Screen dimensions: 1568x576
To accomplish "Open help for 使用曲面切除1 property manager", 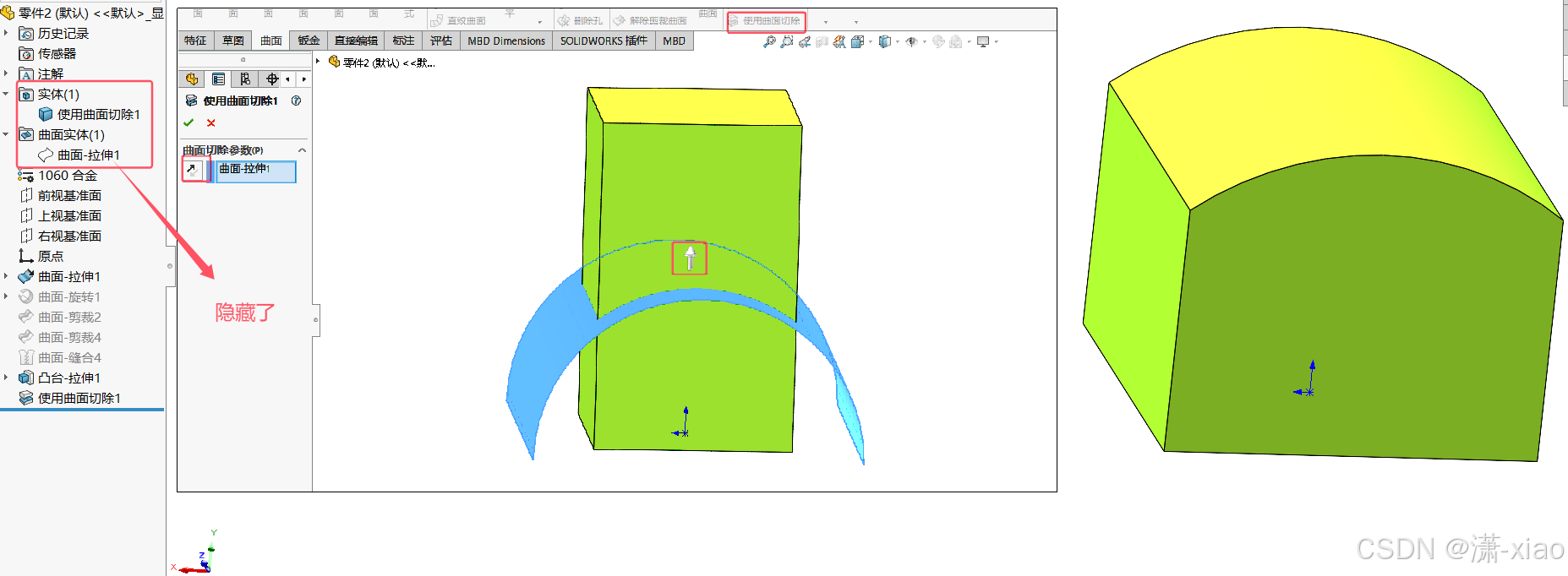I will (x=296, y=101).
